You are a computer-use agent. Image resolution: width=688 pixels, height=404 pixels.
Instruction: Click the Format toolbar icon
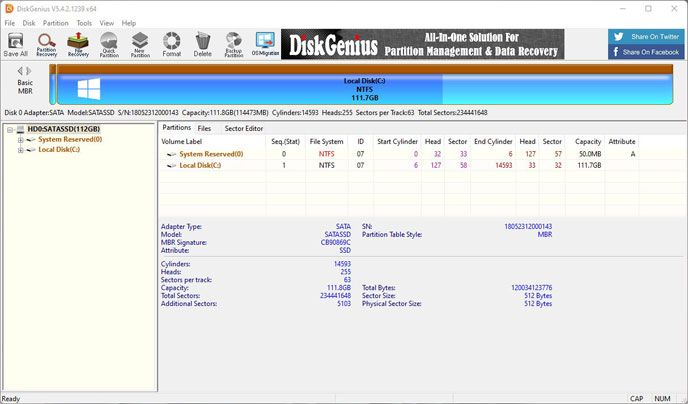(172, 44)
